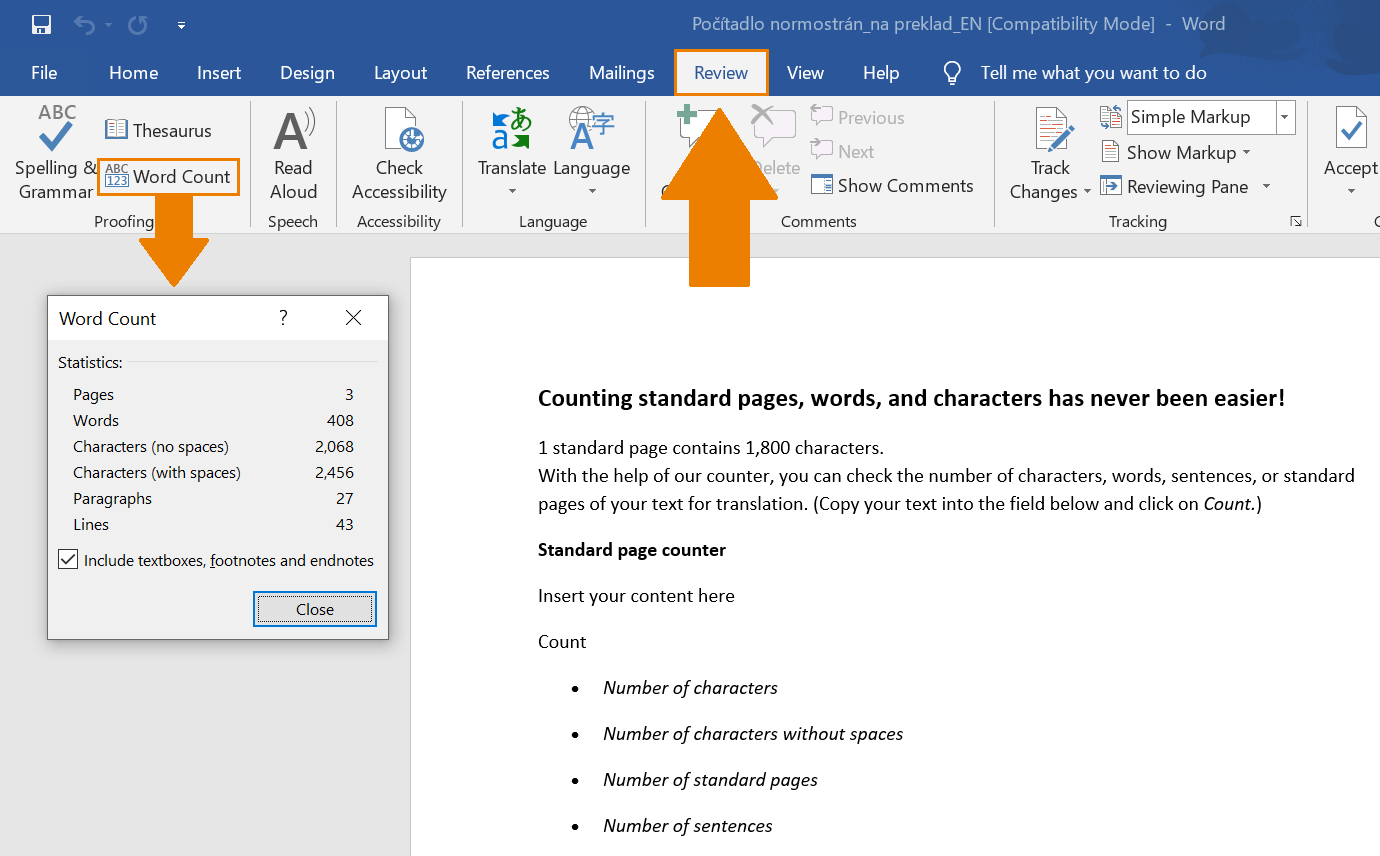The height and width of the screenshot is (856, 1380).
Task: Open the Reviewing Pane dropdown arrow
Action: click(x=1264, y=186)
